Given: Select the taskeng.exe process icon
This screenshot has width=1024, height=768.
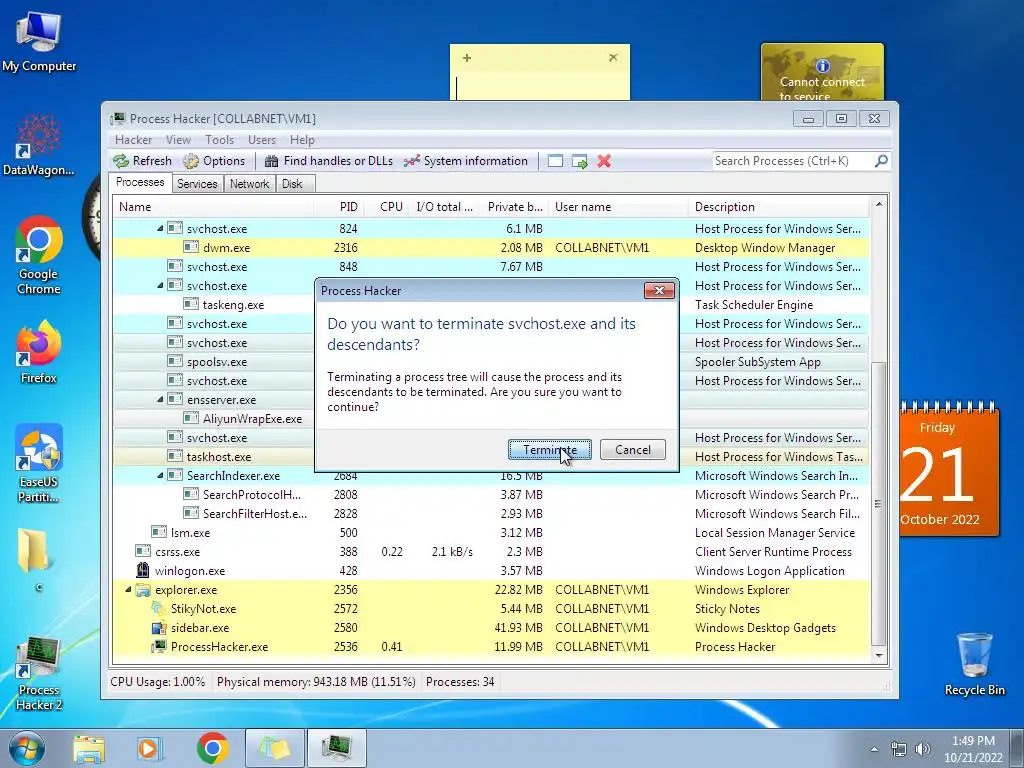Looking at the screenshot, I should 191,304.
